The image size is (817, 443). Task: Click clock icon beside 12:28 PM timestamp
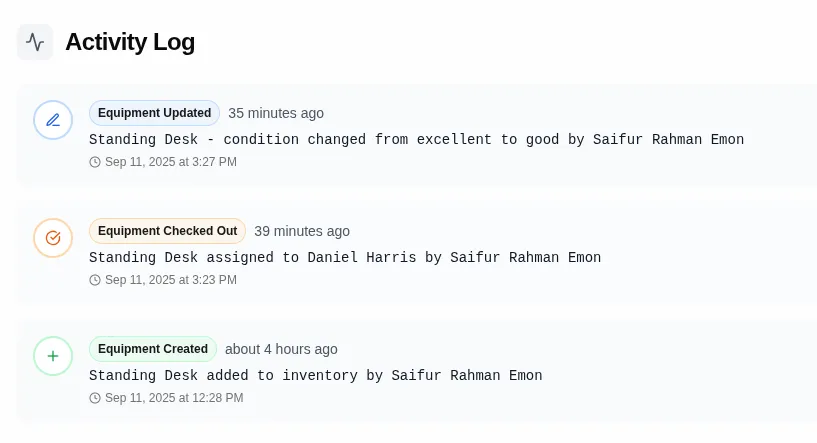click(95, 398)
